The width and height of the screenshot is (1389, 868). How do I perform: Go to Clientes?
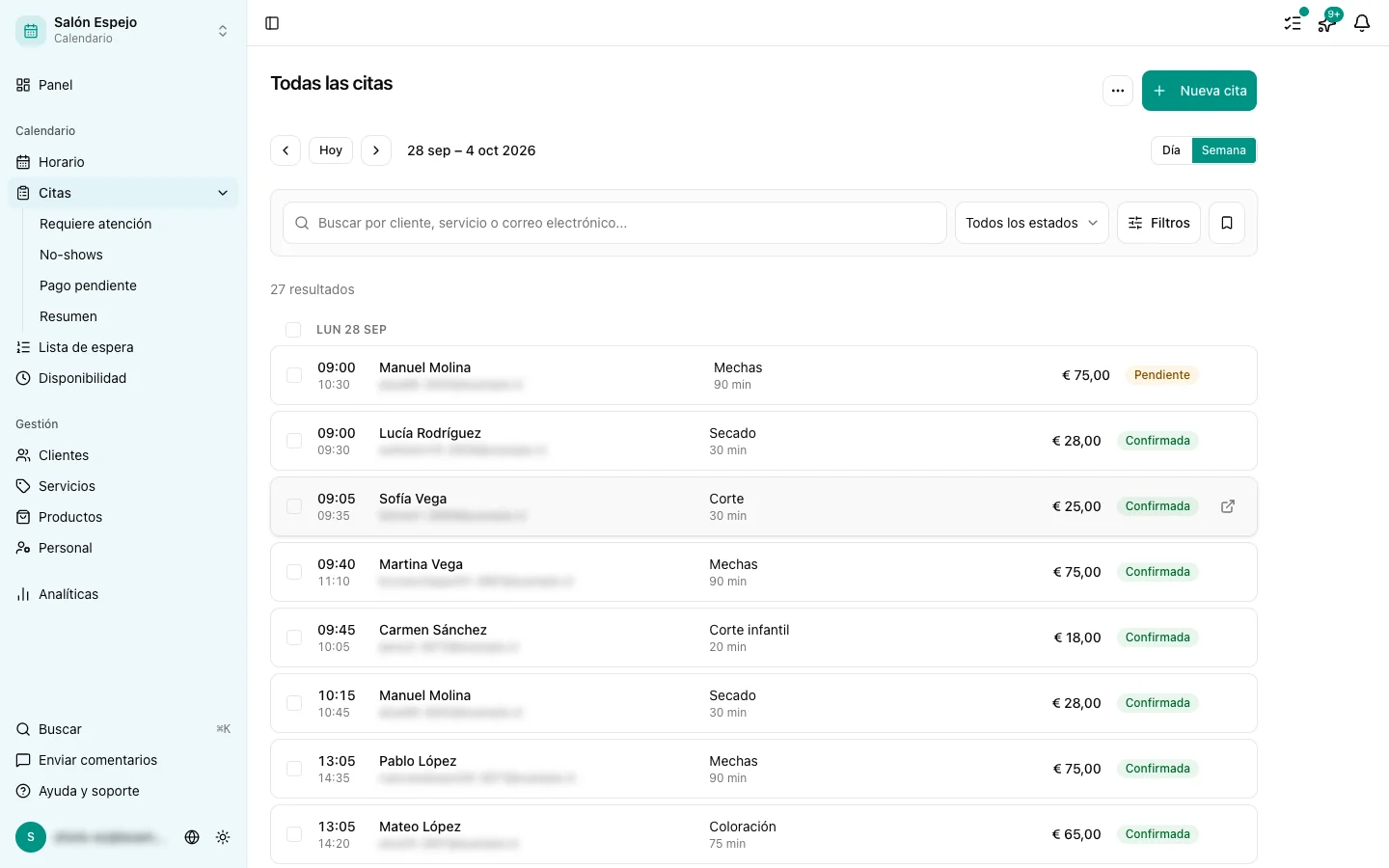(x=123, y=455)
